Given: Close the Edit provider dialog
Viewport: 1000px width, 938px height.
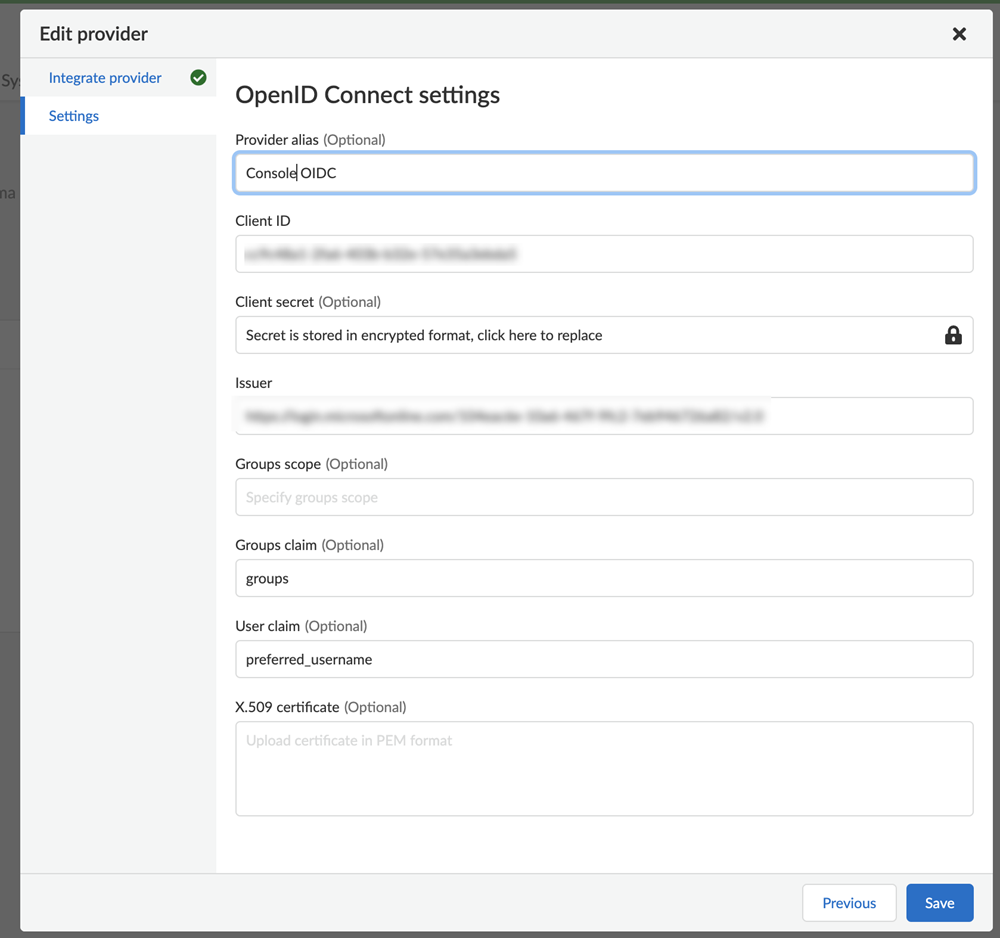Looking at the screenshot, I should click(959, 34).
